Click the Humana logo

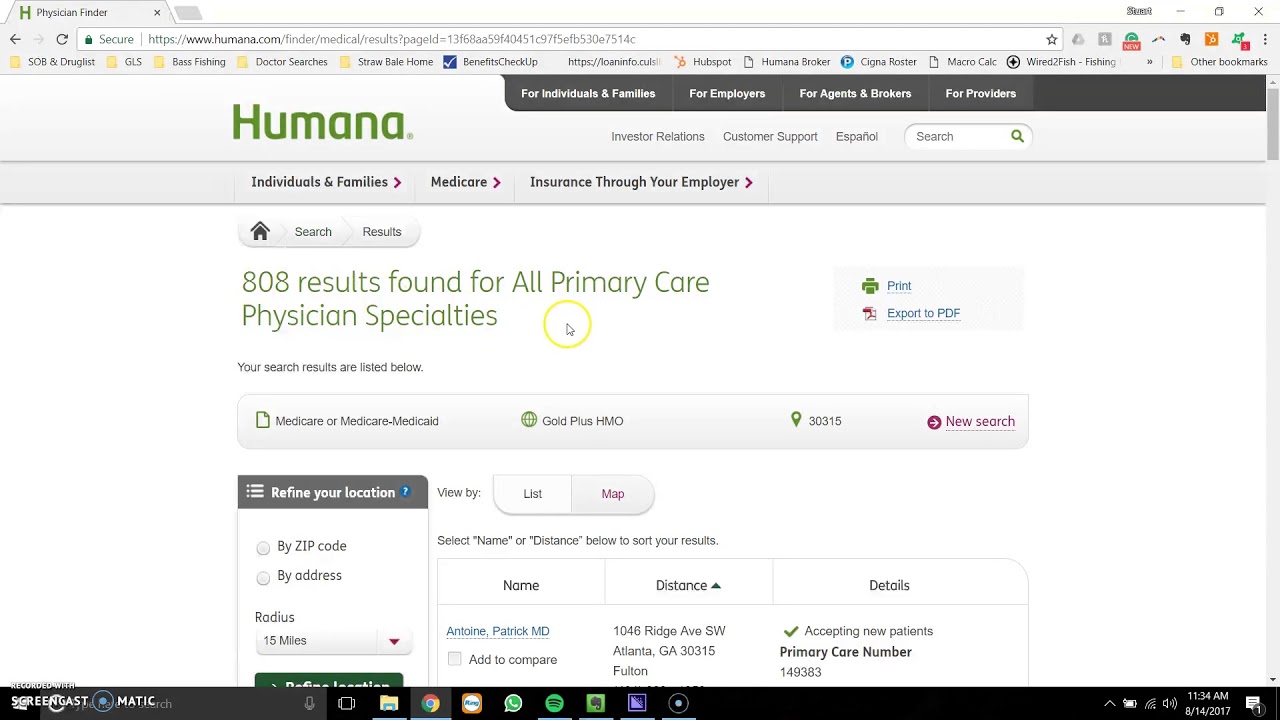pos(322,122)
